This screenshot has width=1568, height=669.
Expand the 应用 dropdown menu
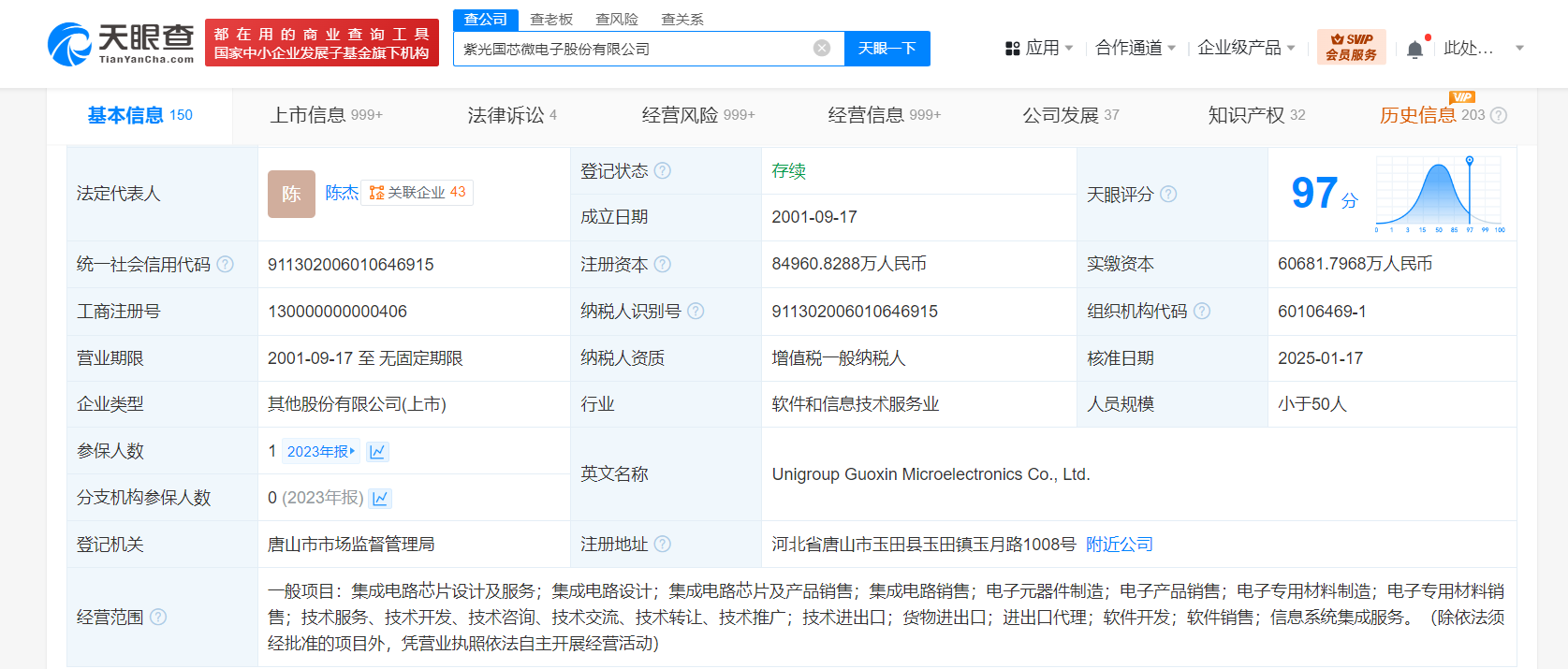(1039, 48)
